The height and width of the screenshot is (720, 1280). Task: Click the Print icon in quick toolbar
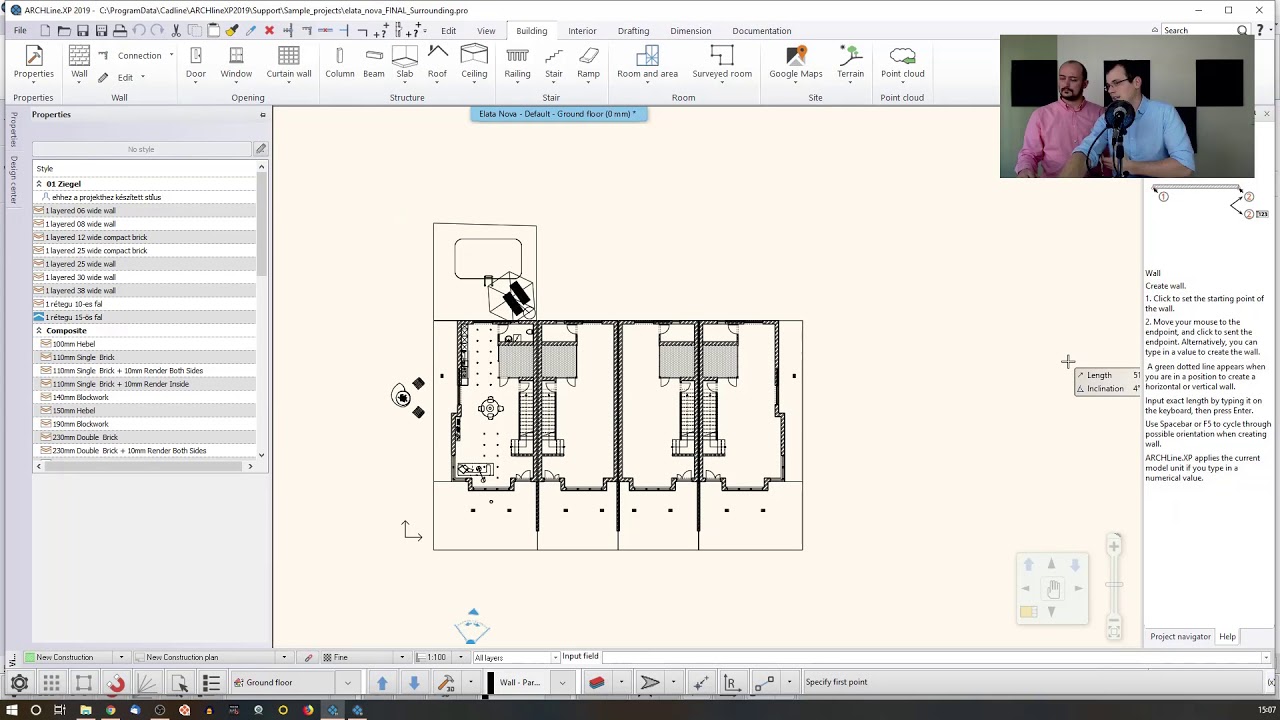click(120, 31)
